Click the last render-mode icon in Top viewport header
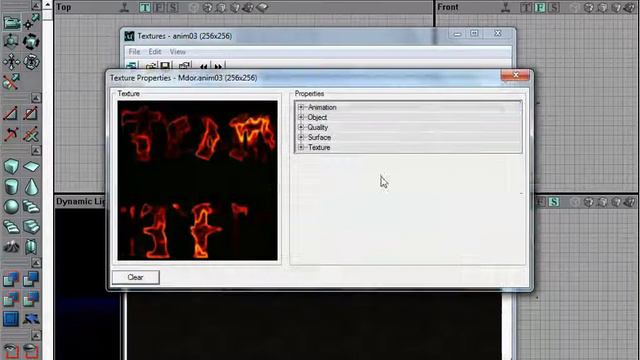Screen dimensions: 640x360 pos(262,7)
